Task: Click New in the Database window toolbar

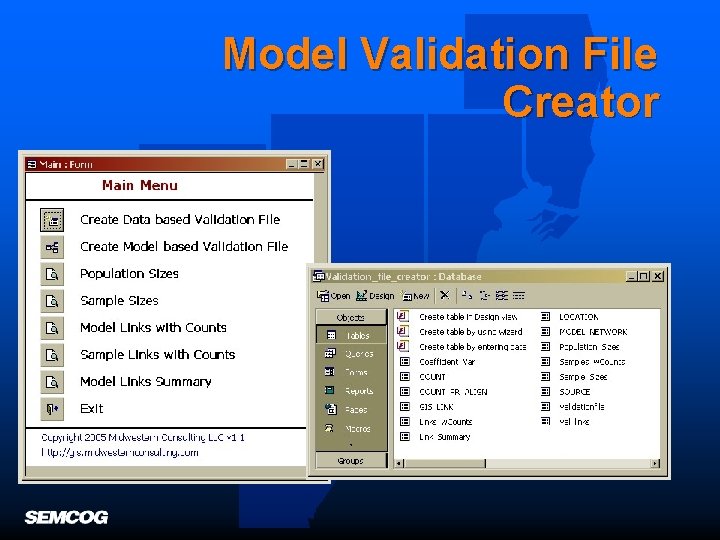Action: click(416, 296)
